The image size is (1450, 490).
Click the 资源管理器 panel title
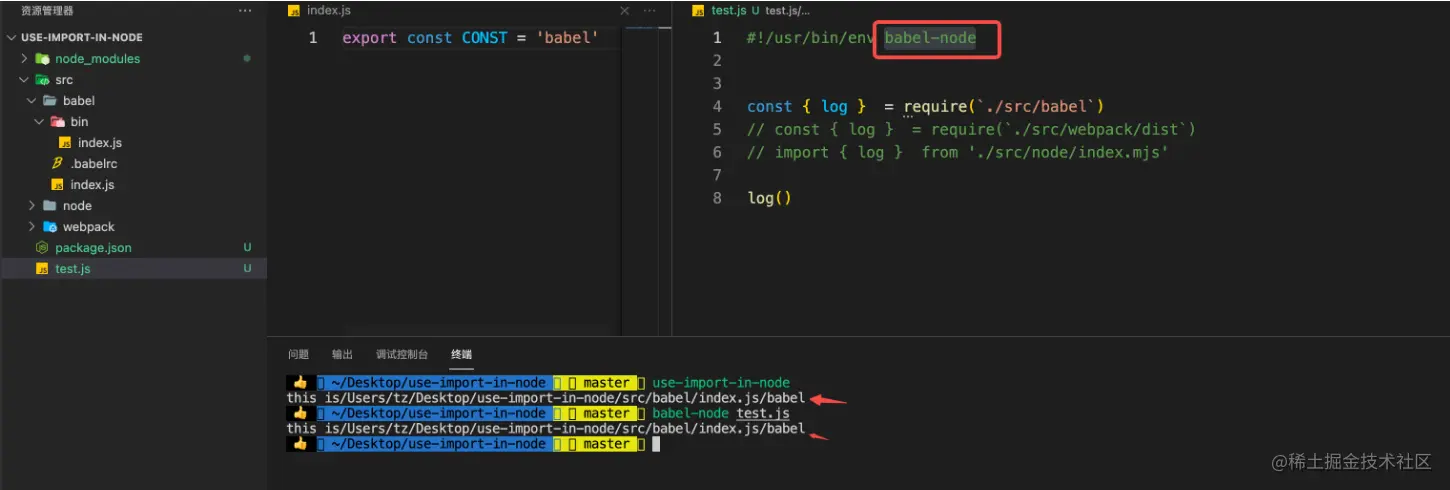pyautogui.click(x=47, y=11)
